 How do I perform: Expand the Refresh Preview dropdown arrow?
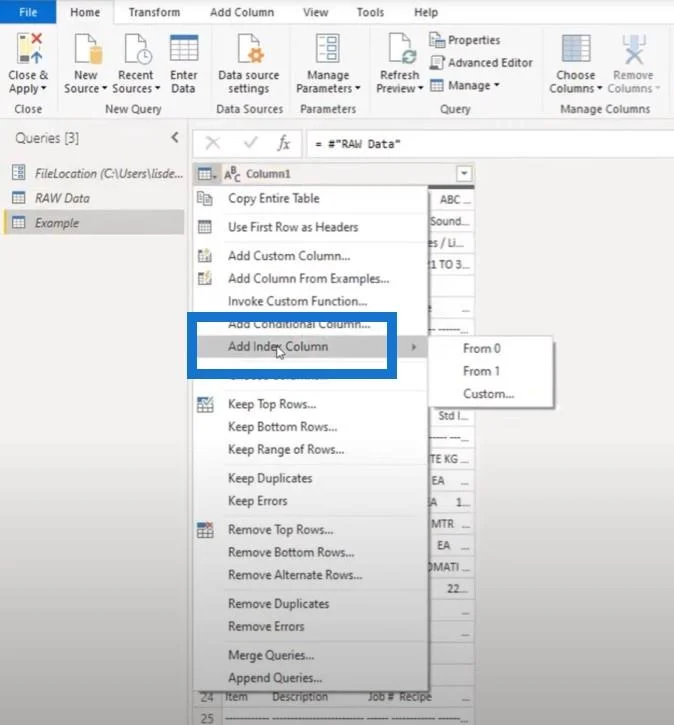tap(420, 88)
